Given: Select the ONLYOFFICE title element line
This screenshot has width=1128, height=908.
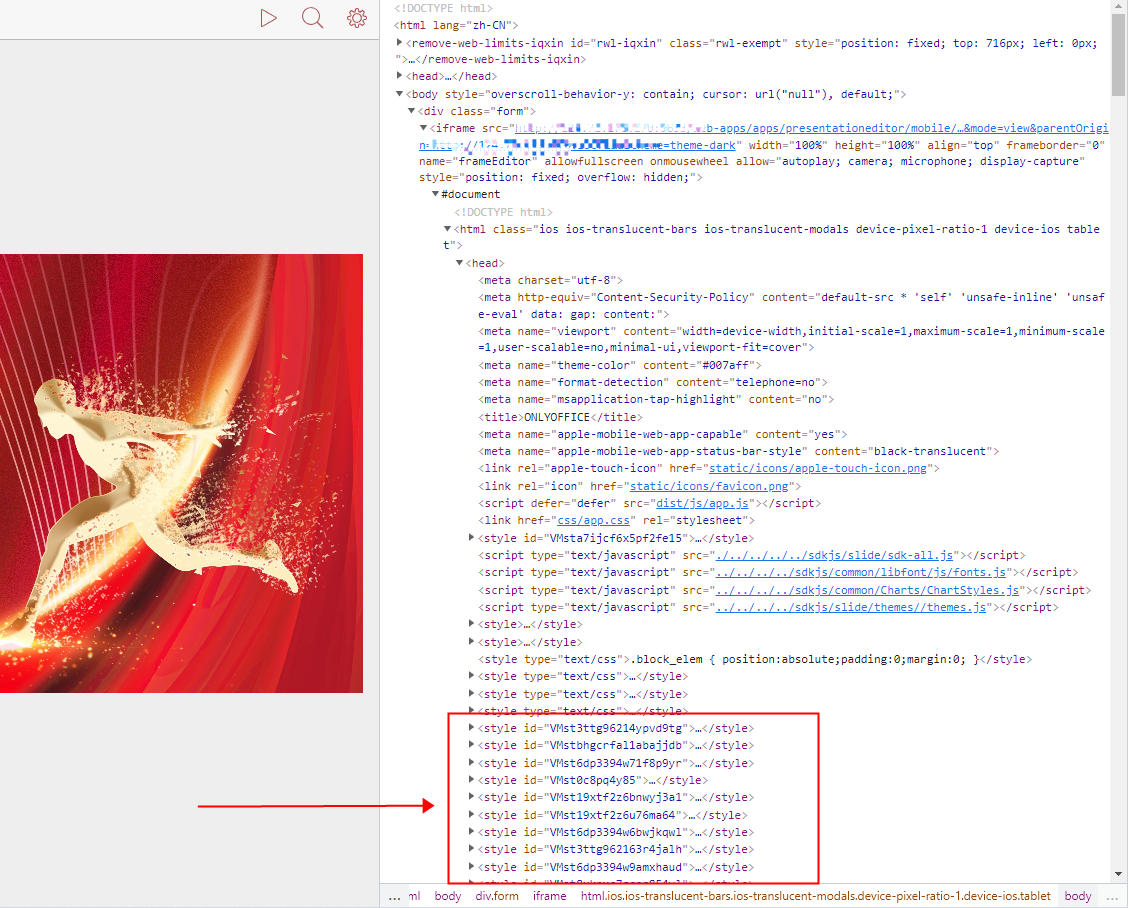Looking at the screenshot, I should 560,417.
